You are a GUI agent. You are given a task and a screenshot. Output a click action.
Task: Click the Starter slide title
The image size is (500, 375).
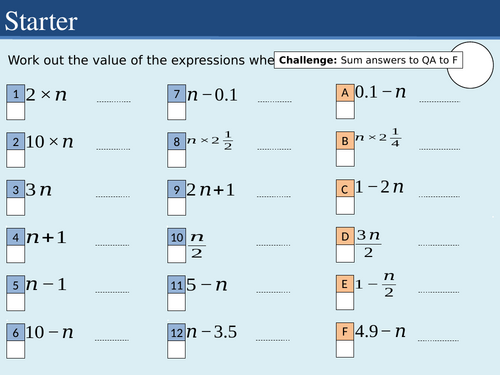tap(41, 21)
